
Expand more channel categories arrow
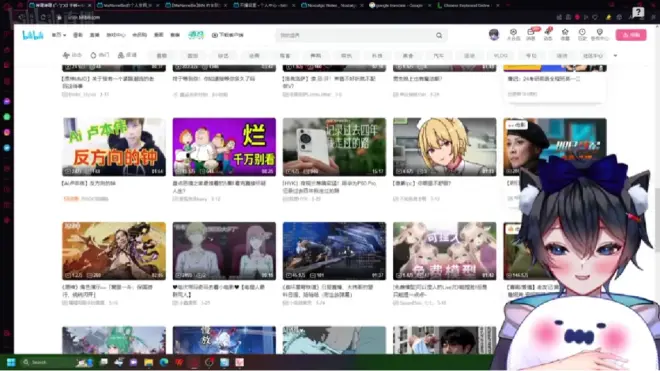point(615,56)
